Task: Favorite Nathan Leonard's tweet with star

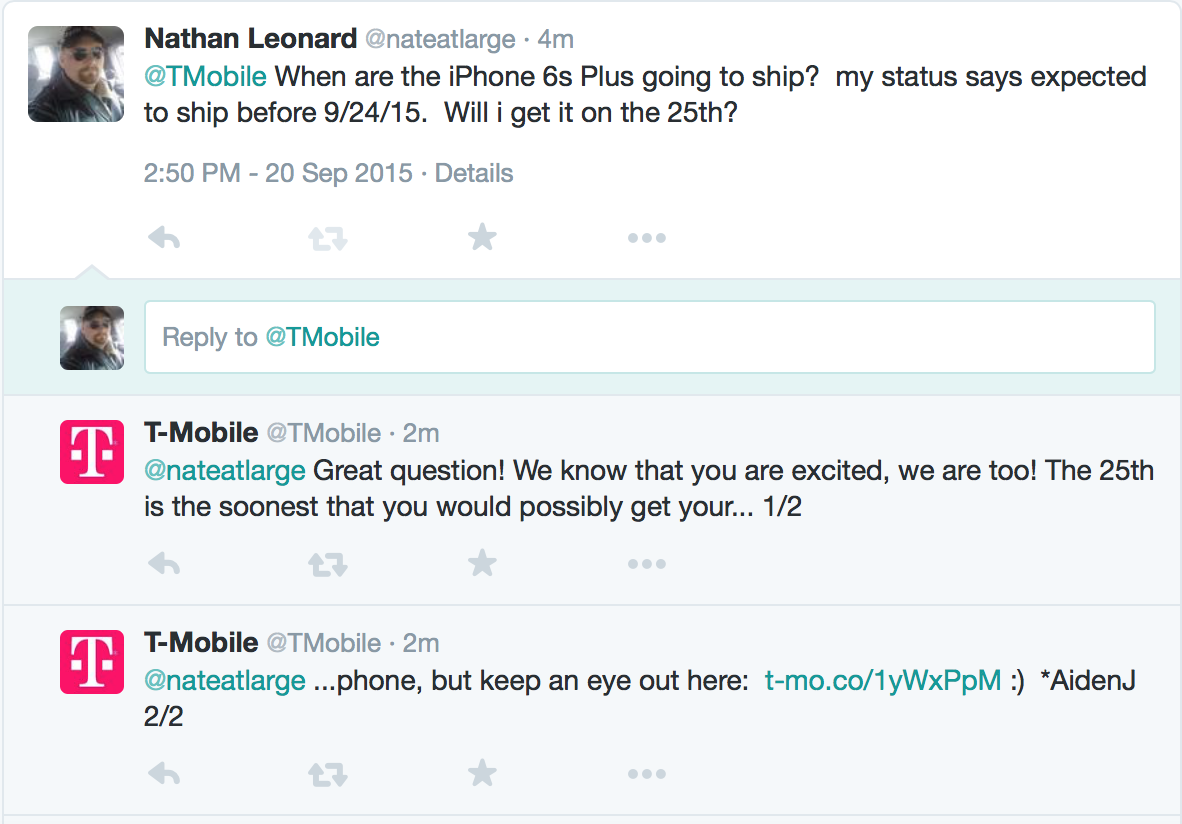Action: tap(482, 237)
